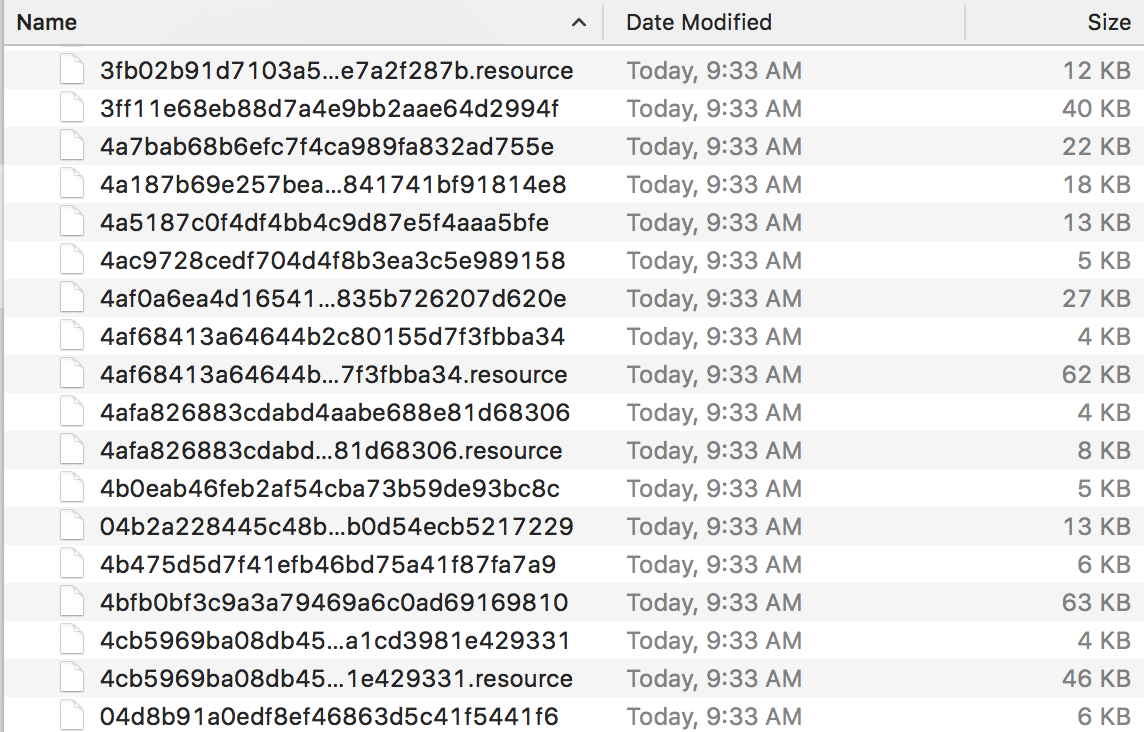Image resolution: width=1144 pixels, height=732 pixels.
Task: Click file icon for 04b2a228445c48b...b0d54ecb5217229
Action: (72, 525)
